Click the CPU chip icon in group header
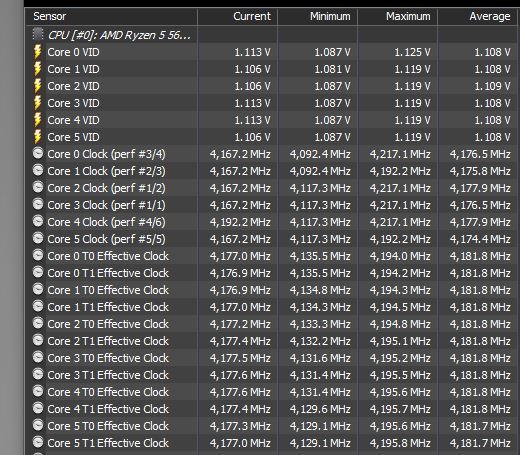The width and height of the screenshot is (520, 455). click(x=38, y=34)
